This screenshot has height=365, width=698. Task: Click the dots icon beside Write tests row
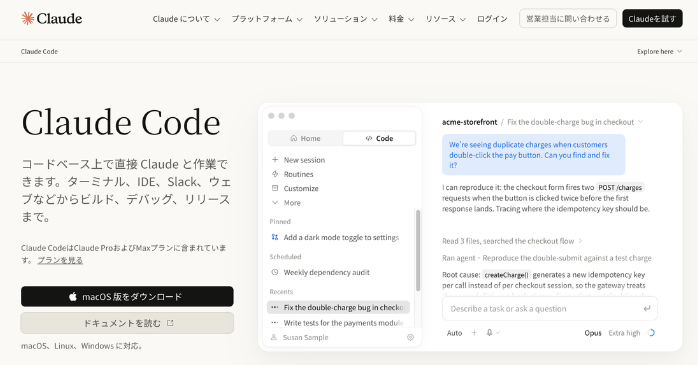click(275, 323)
